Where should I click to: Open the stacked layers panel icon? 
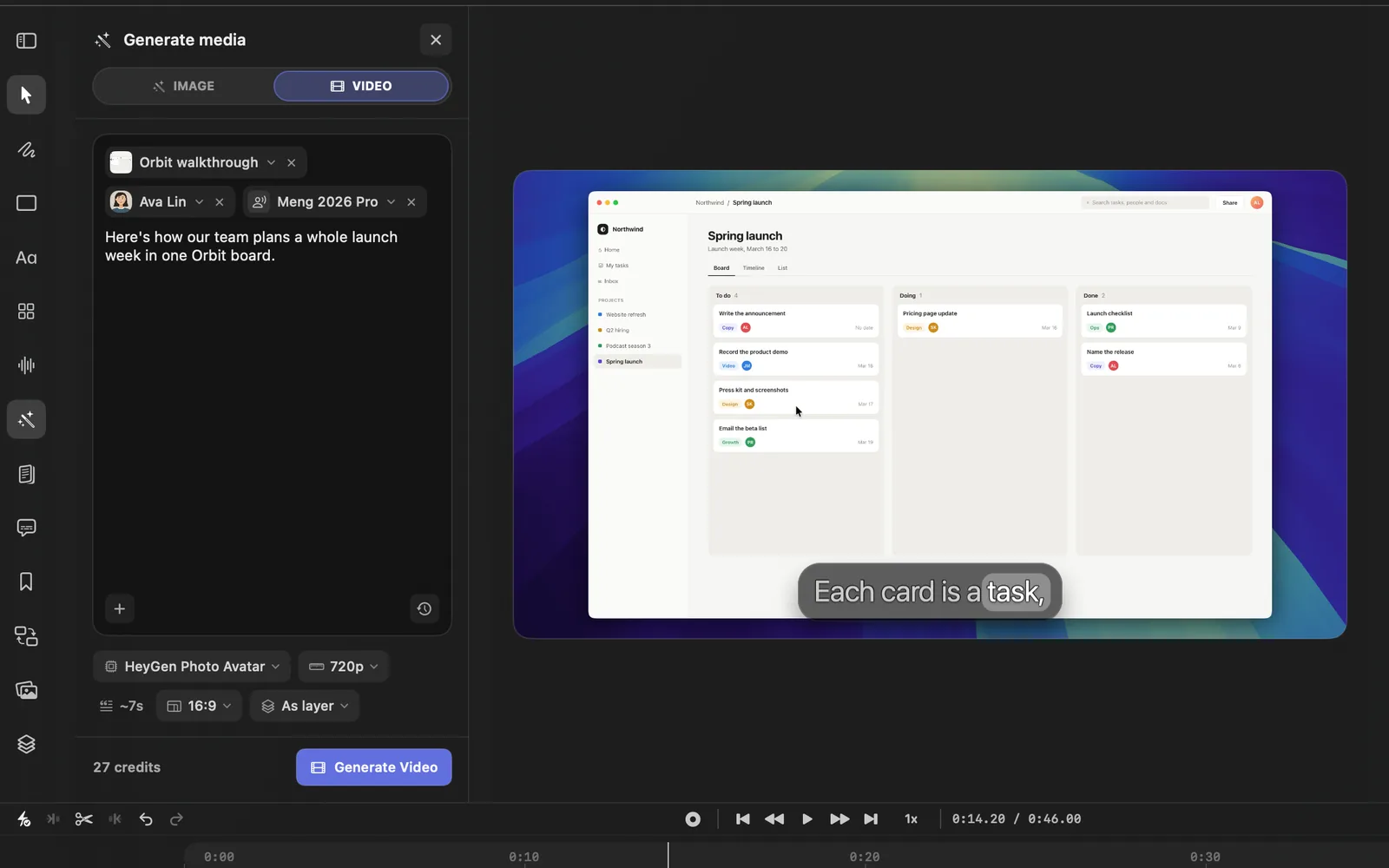click(x=26, y=744)
